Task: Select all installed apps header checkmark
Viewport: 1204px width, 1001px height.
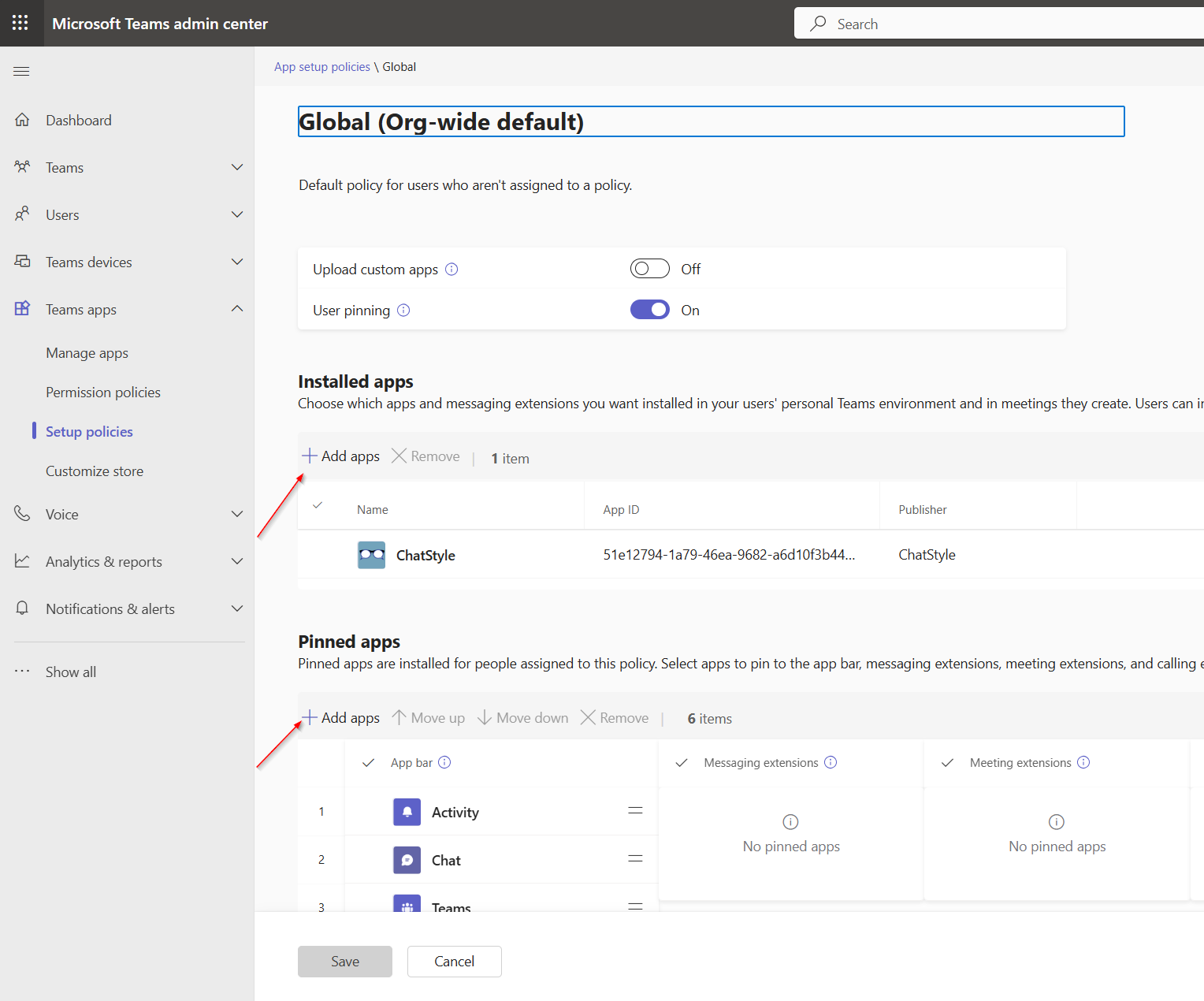Action: tap(318, 505)
